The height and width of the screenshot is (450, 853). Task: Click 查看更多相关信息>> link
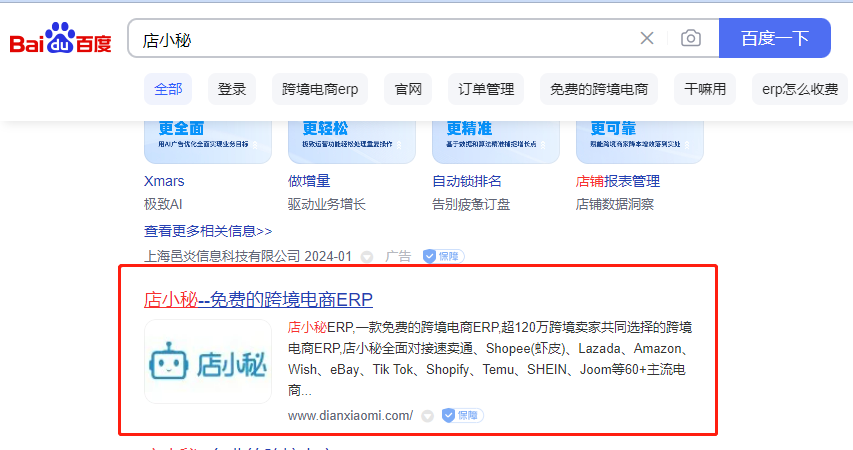[208, 231]
